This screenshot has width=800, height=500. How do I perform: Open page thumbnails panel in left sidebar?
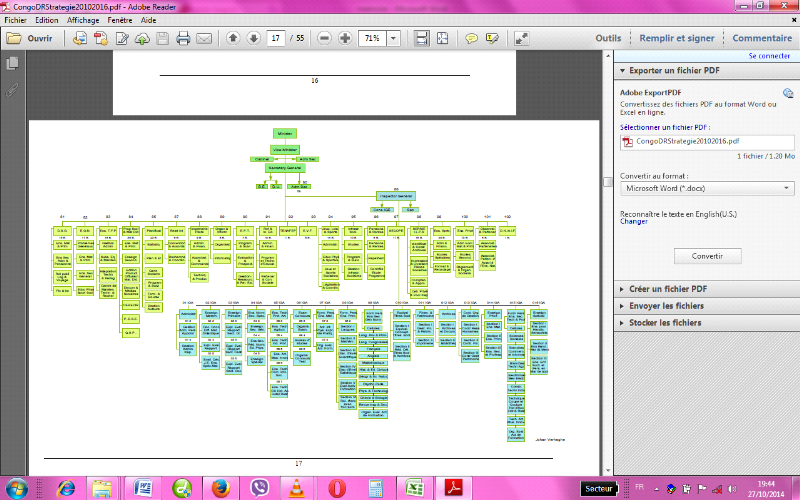(12, 63)
